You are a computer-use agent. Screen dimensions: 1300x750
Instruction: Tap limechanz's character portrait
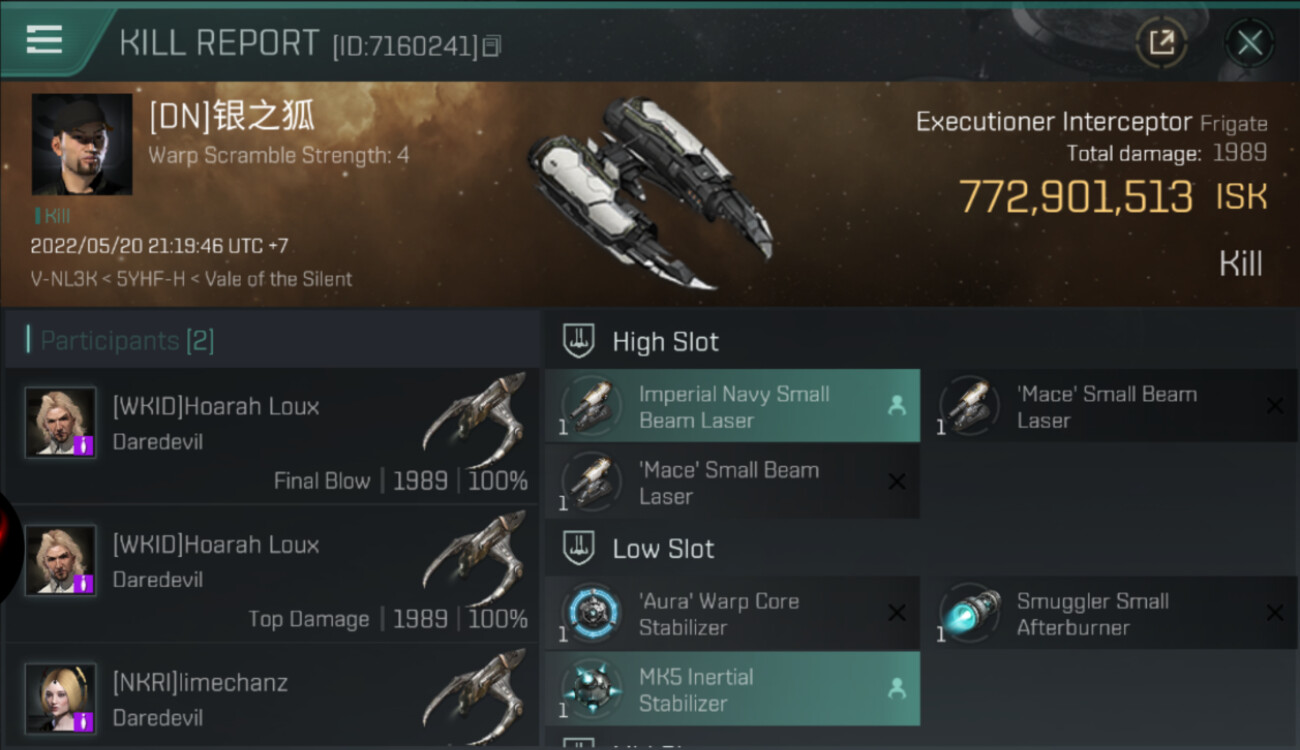pos(61,697)
